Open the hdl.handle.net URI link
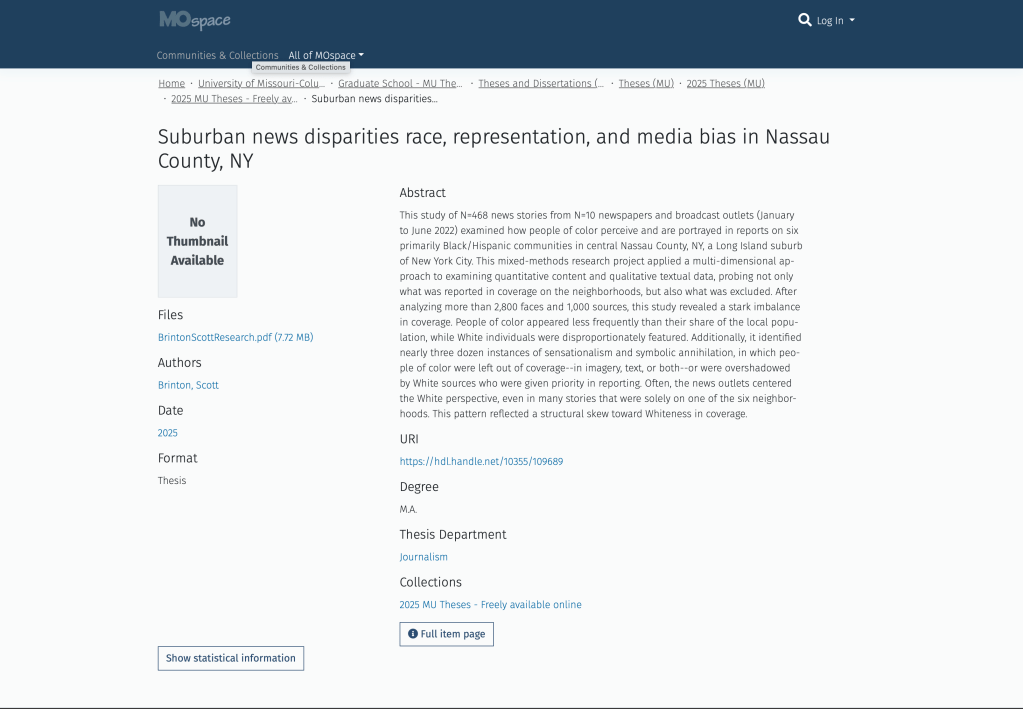This screenshot has height=709, width=1023. point(481,462)
